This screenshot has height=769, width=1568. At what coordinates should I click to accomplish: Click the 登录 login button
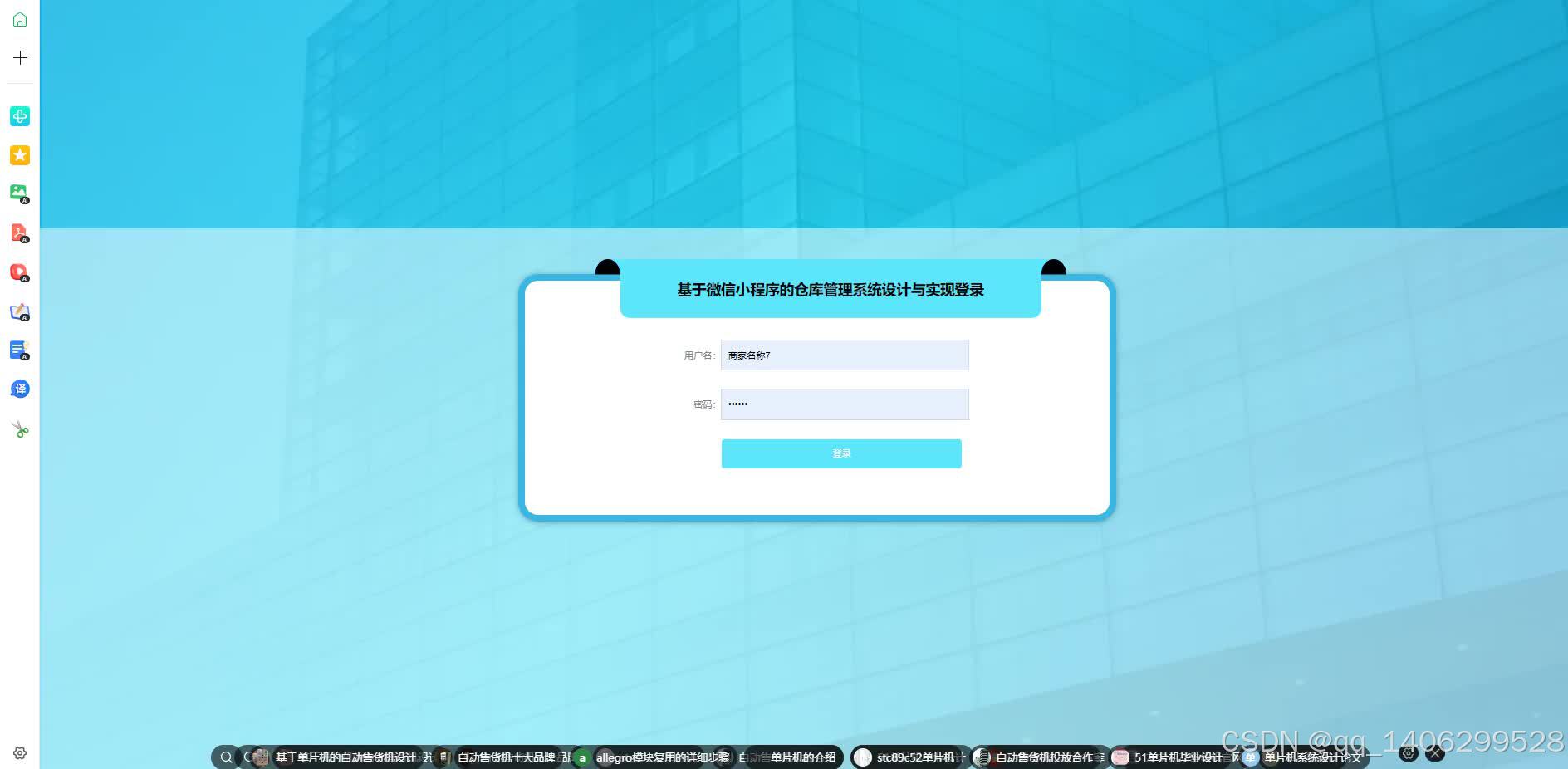click(841, 453)
